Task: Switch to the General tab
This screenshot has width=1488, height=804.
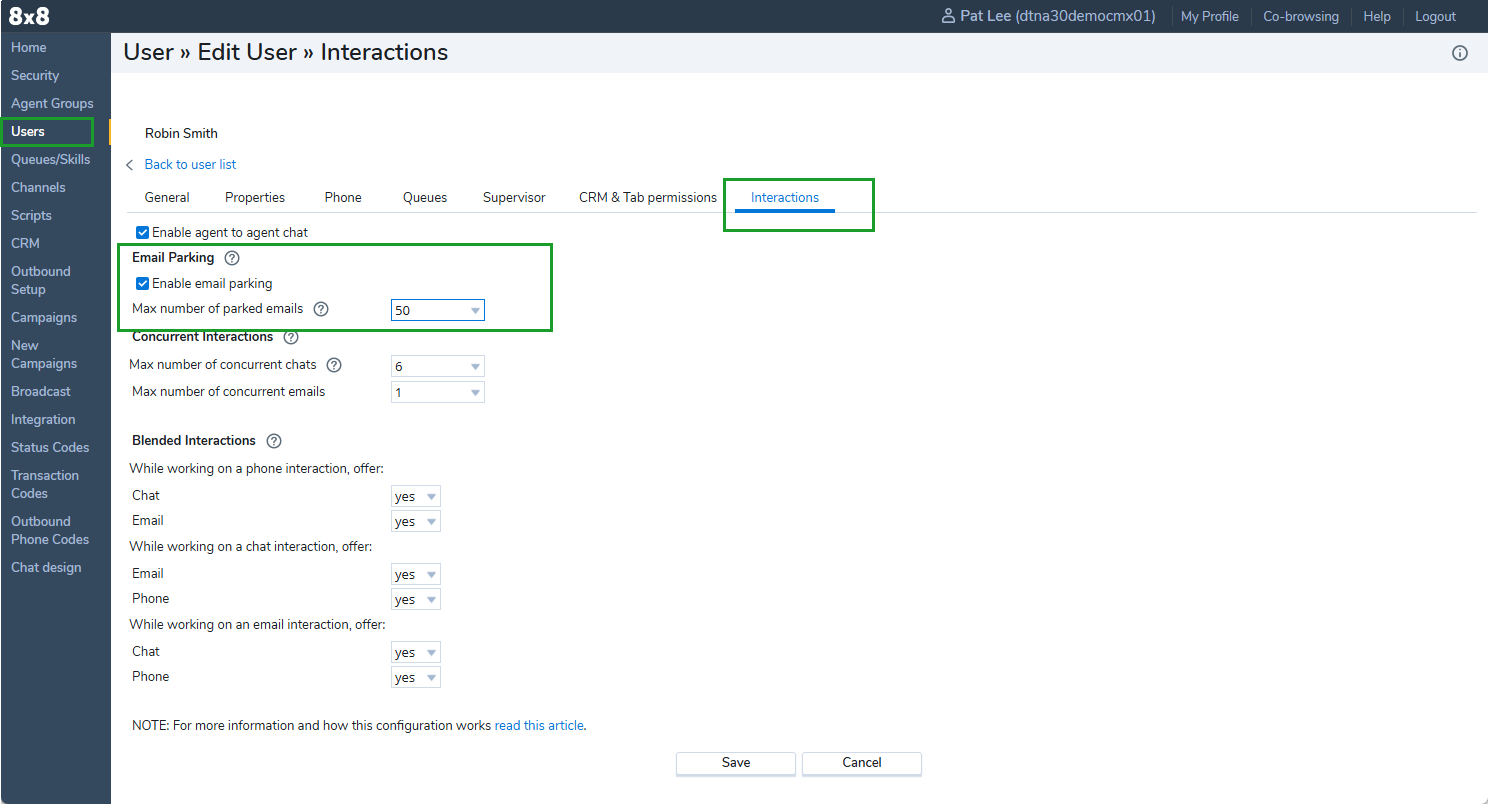Action: coord(167,198)
